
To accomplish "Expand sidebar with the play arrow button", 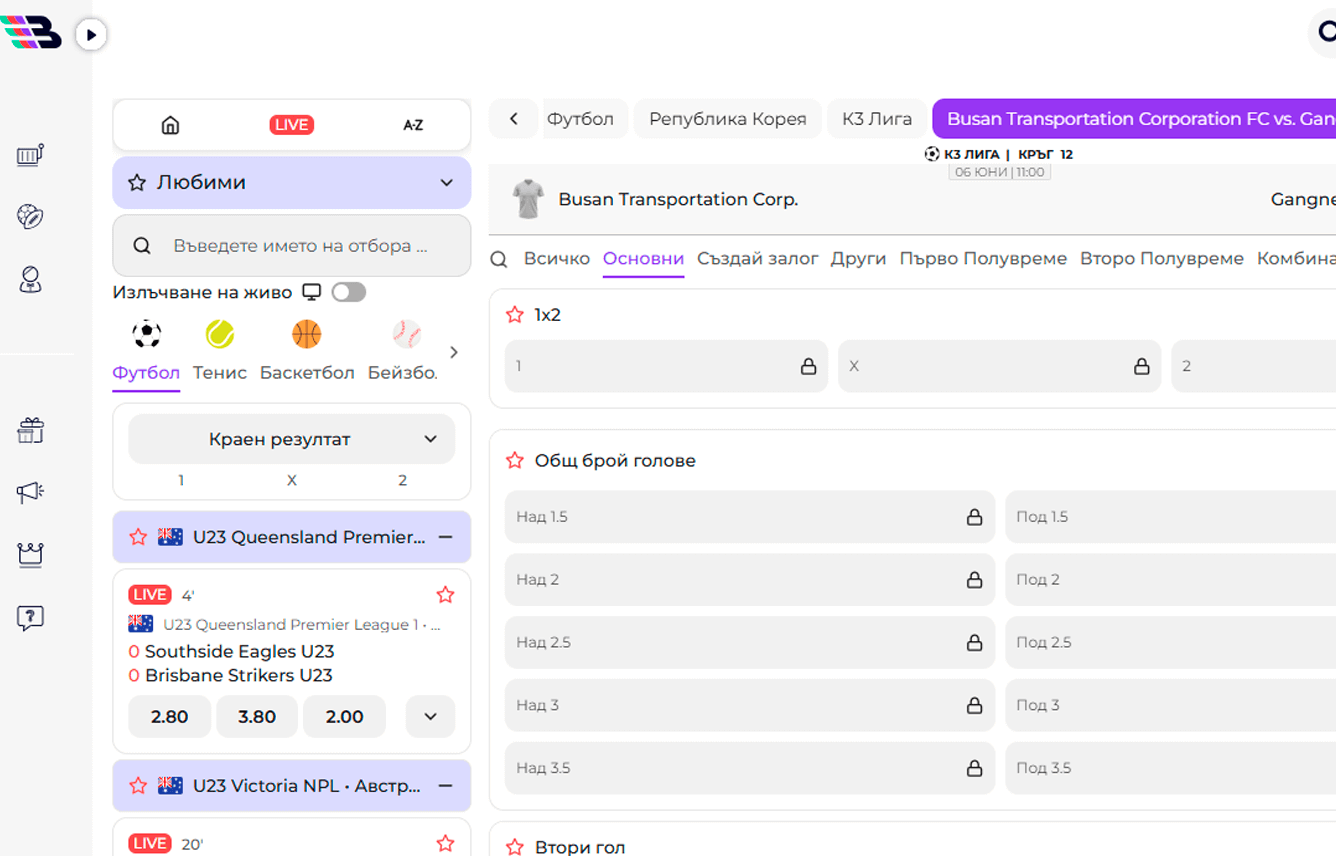I will (x=91, y=35).
